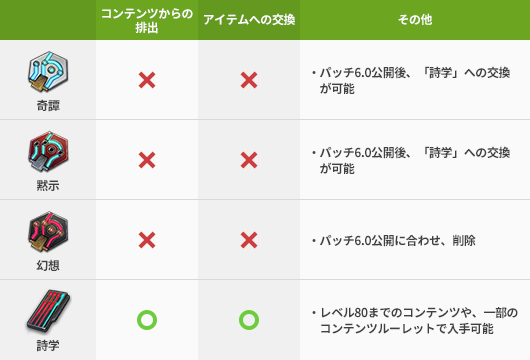Select the コンテンツからの排出 column header
The height and width of the screenshot is (360, 530).
click(147, 20)
